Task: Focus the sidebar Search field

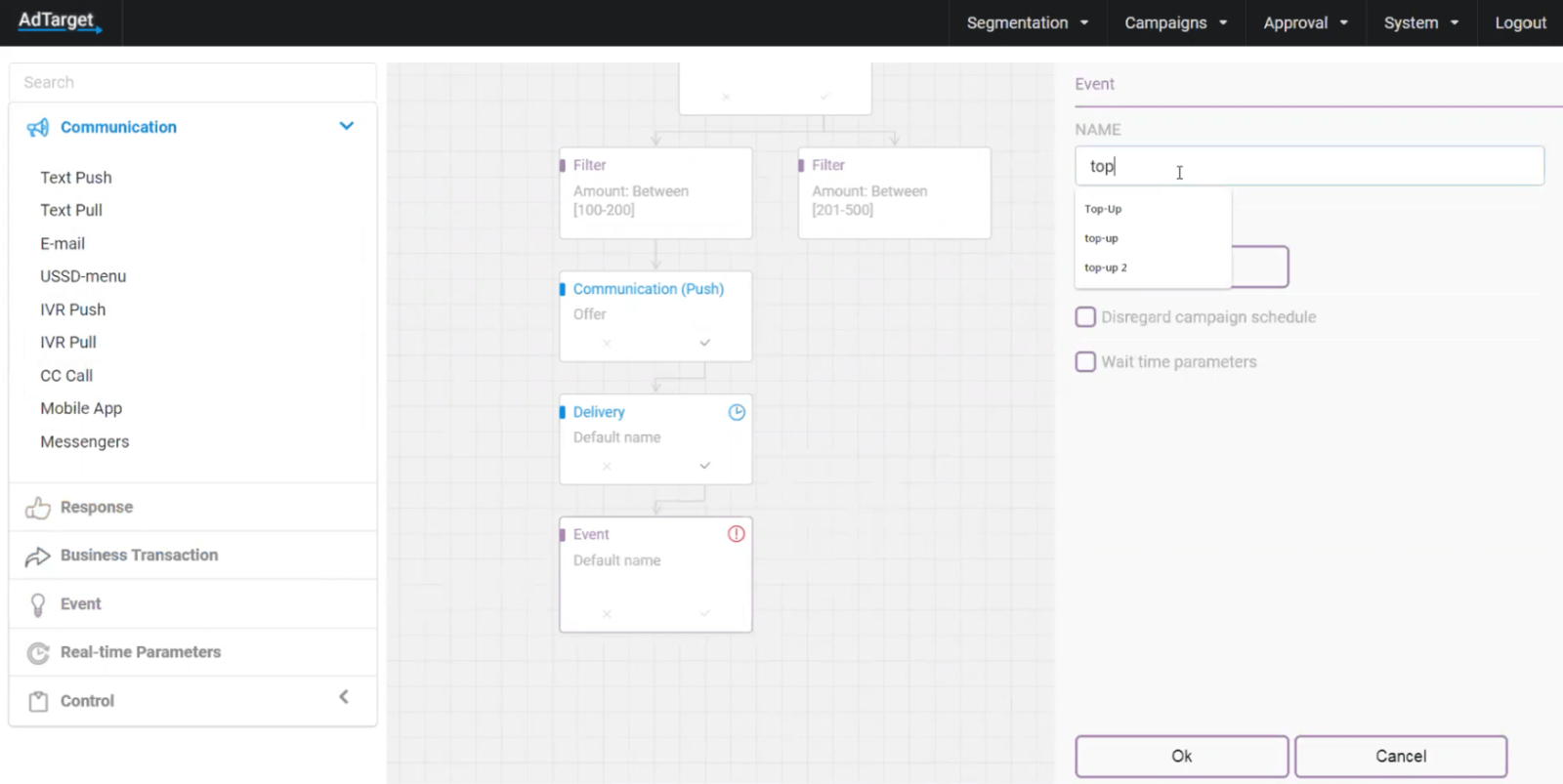Action: [x=192, y=83]
